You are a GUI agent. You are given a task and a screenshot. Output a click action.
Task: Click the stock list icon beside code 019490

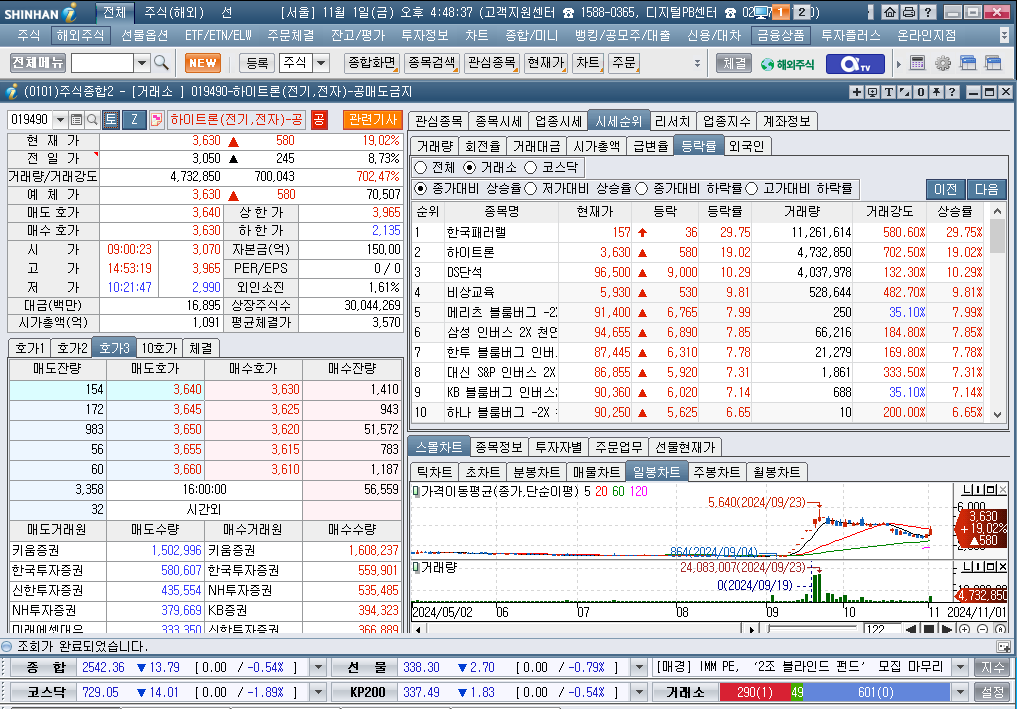[77, 119]
